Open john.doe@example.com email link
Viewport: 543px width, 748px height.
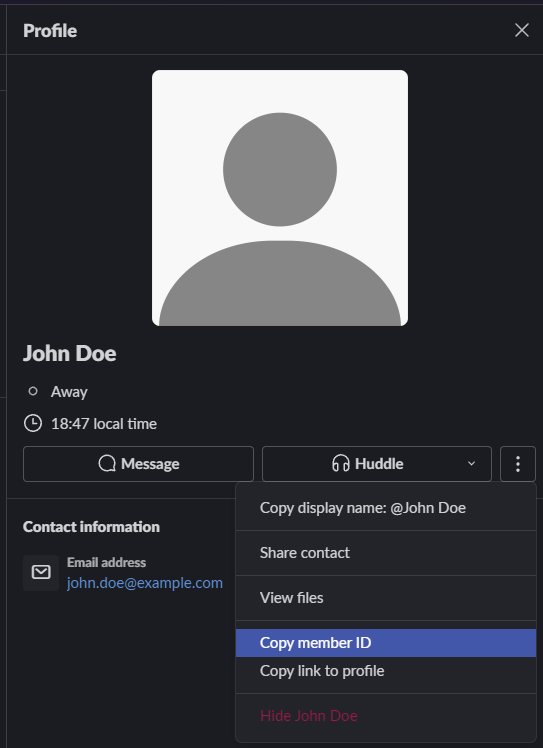point(145,583)
